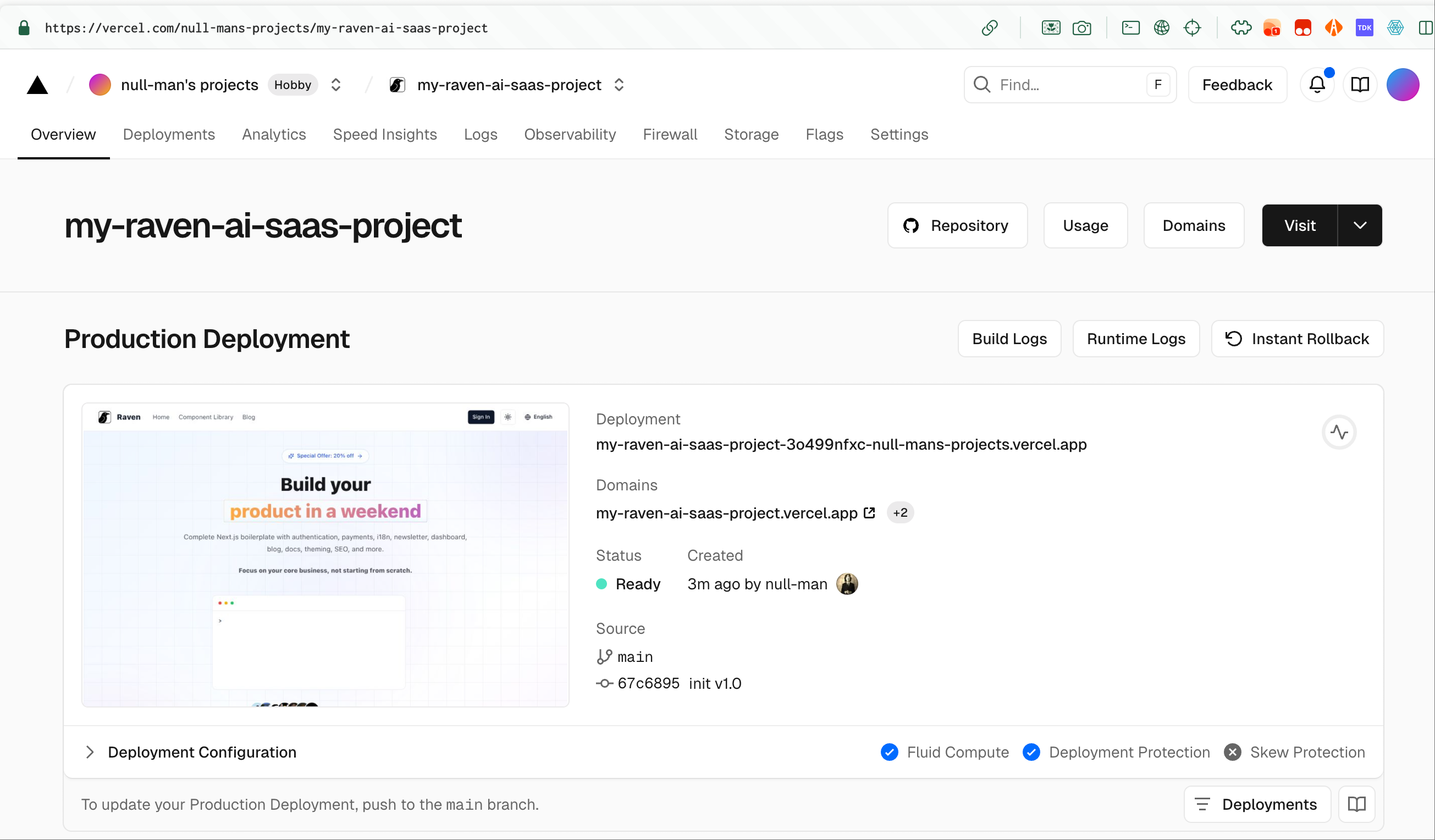Open the Analytics tab

(274, 134)
